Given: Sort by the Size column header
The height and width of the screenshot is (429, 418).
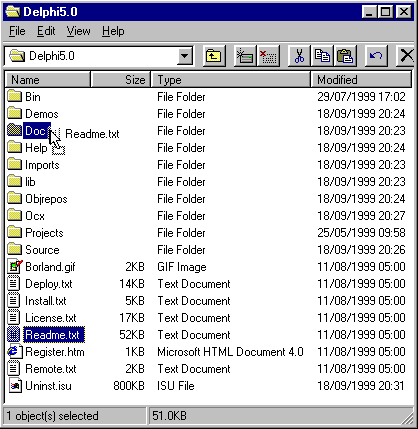Looking at the screenshot, I should 121,80.
